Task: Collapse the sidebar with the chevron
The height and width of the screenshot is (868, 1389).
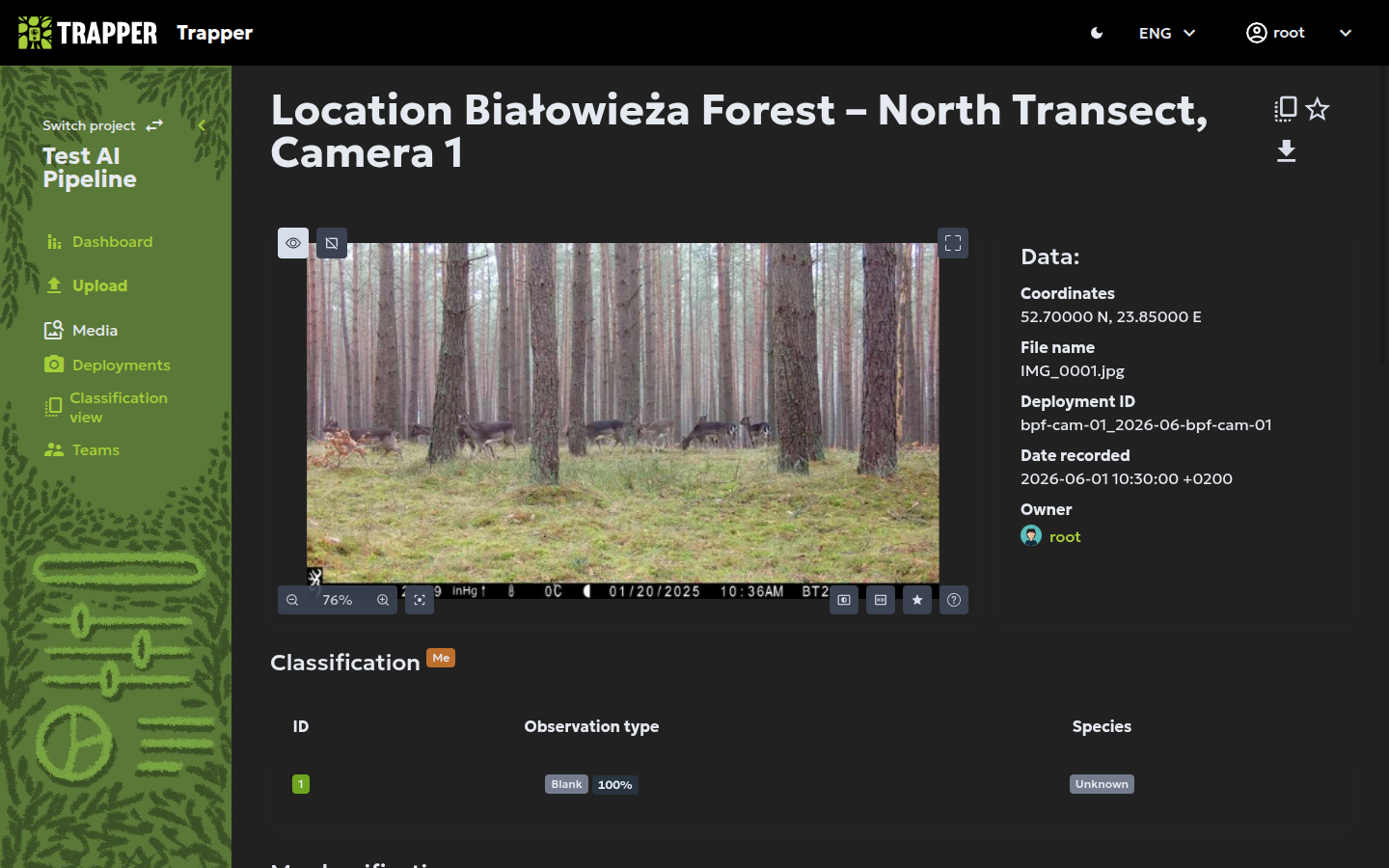Action: click(x=202, y=125)
